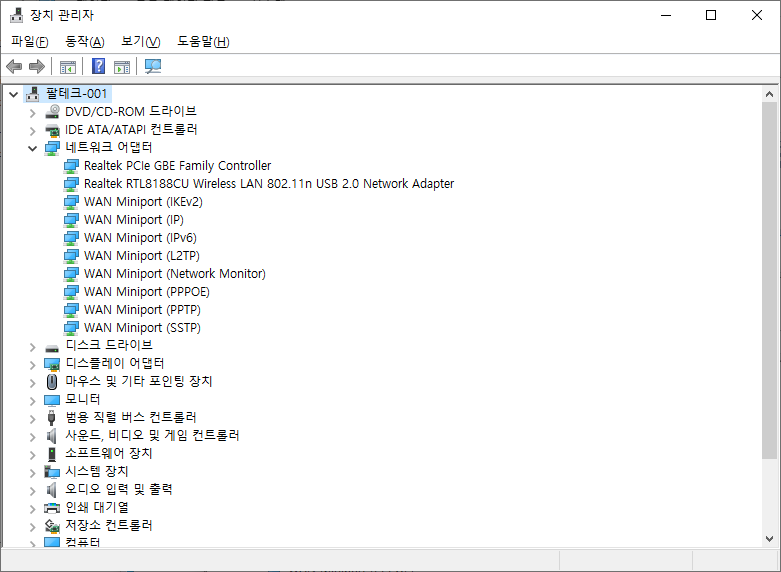The width and height of the screenshot is (781, 572).
Task: Expand the IDE ATA/ATAPI 컨트롤러 node
Action: click(x=33, y=131)
